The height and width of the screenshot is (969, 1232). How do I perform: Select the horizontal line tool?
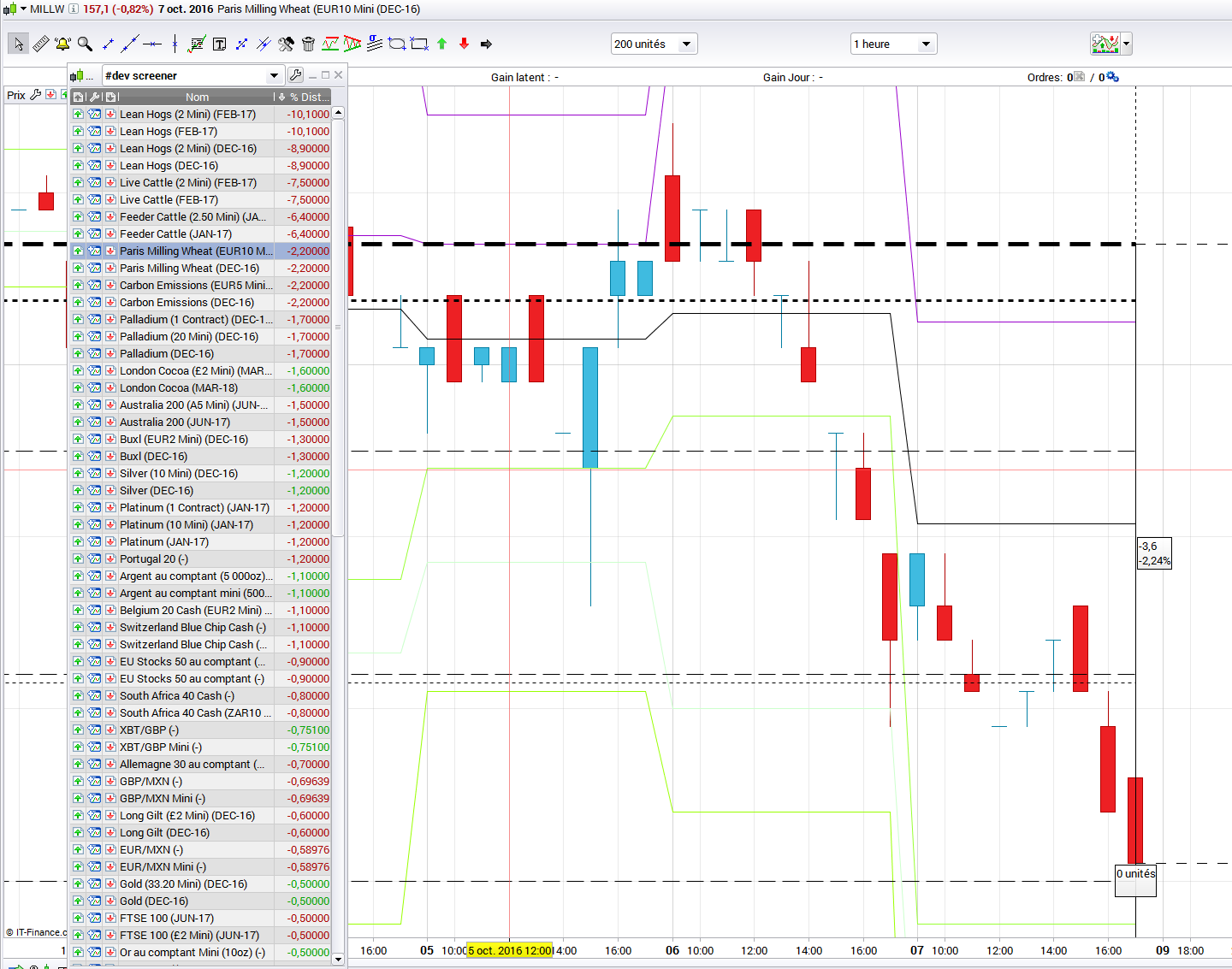(152, 44)
